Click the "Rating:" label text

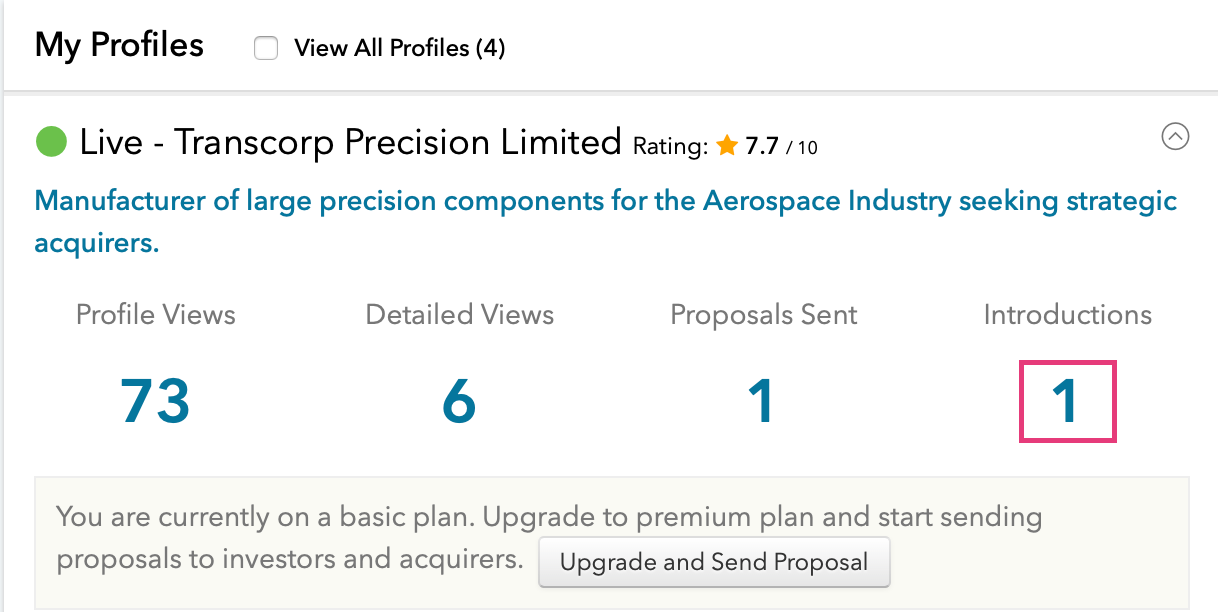pos(671,147)
